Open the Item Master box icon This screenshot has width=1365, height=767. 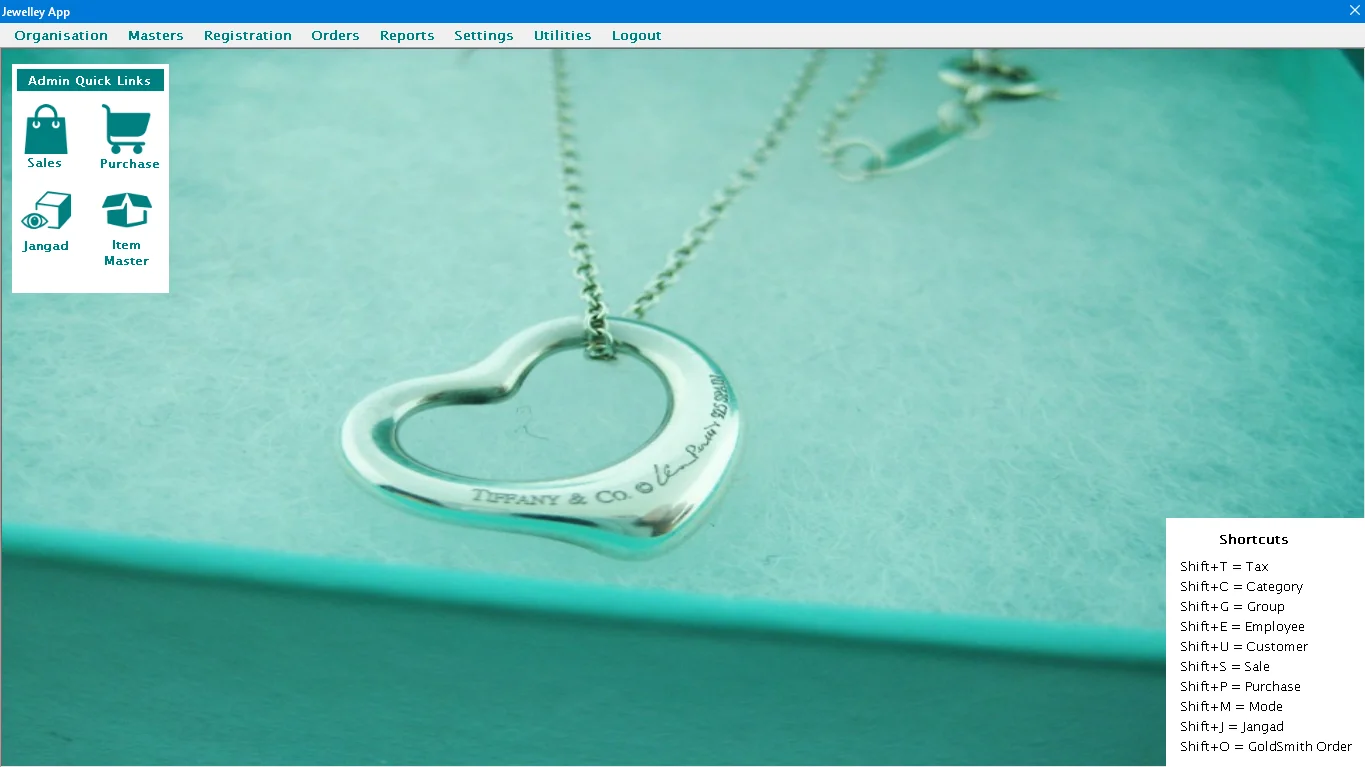127,211
